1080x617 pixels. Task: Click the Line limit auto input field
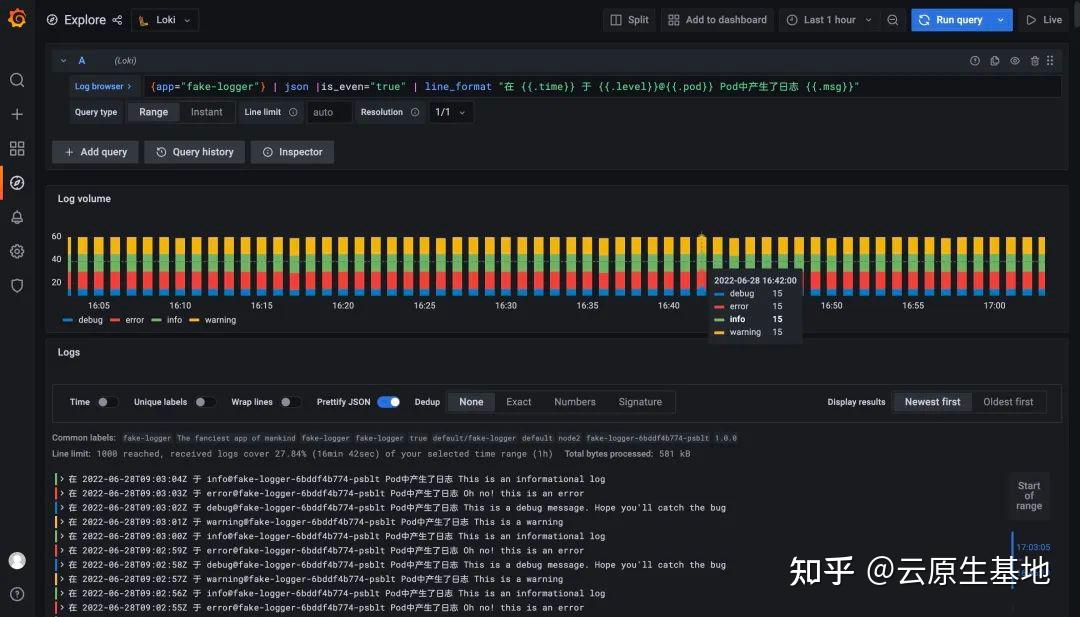(x=330, y=112)
